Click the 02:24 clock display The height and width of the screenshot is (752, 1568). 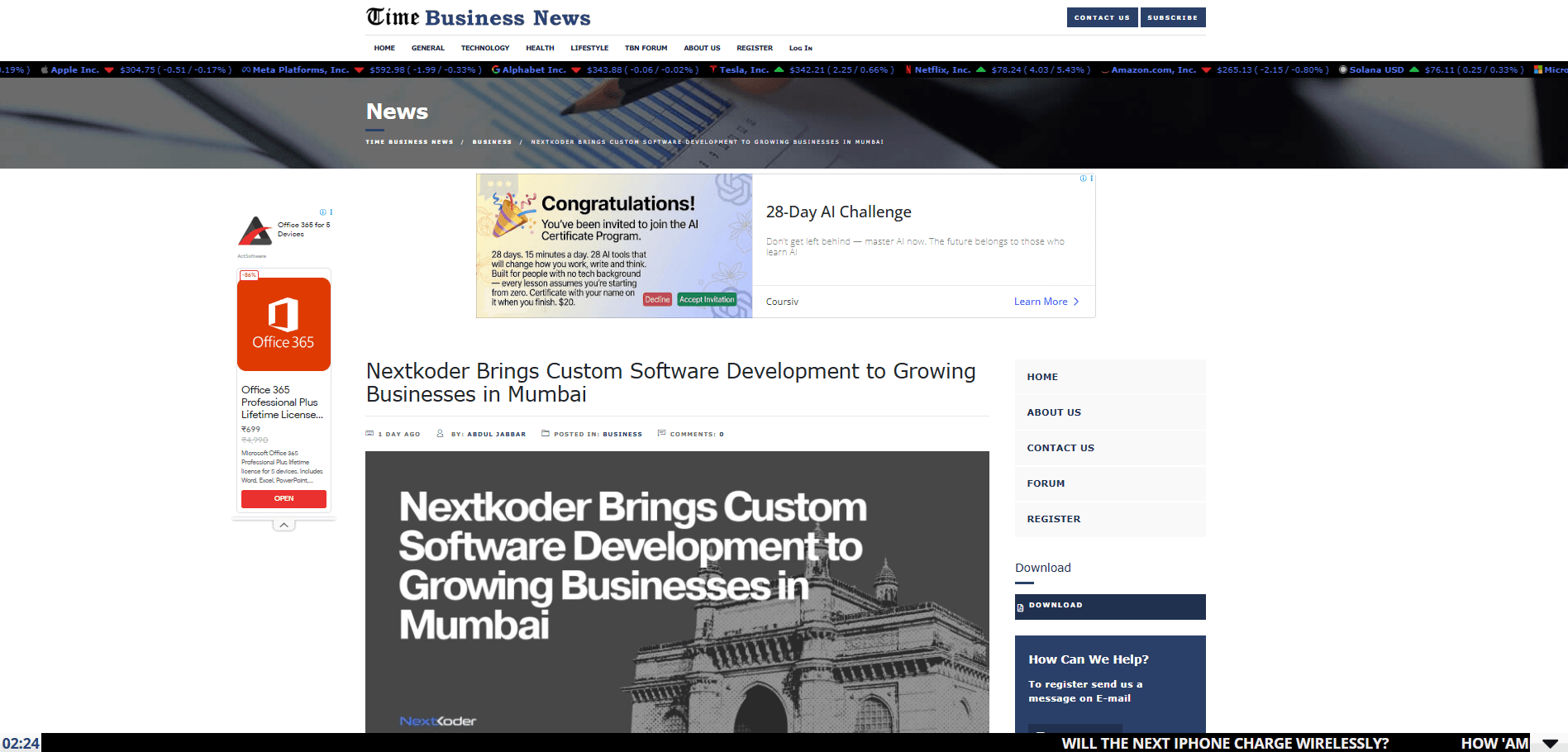click(x=21, y=743)
